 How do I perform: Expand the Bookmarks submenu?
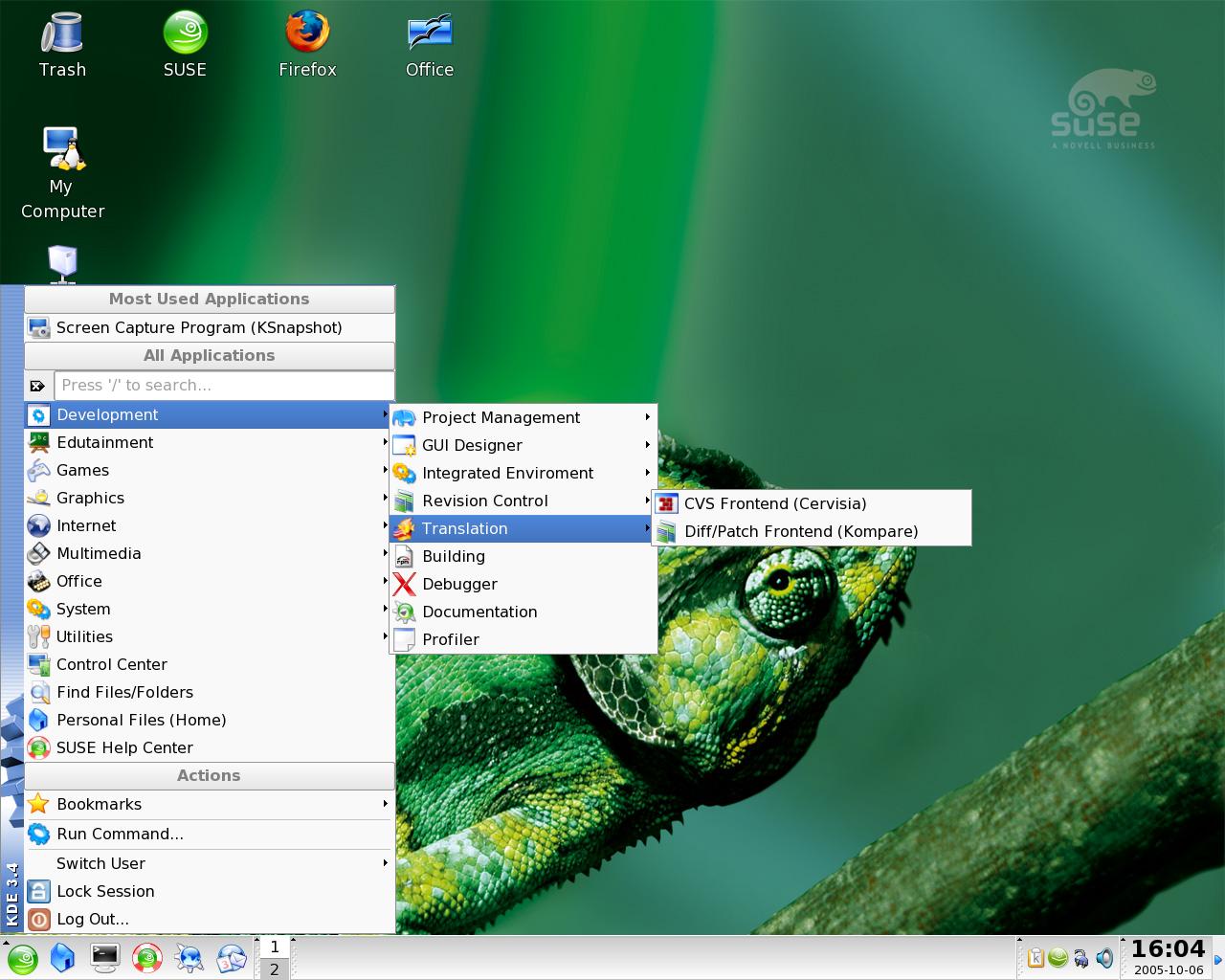coord(210,804)
